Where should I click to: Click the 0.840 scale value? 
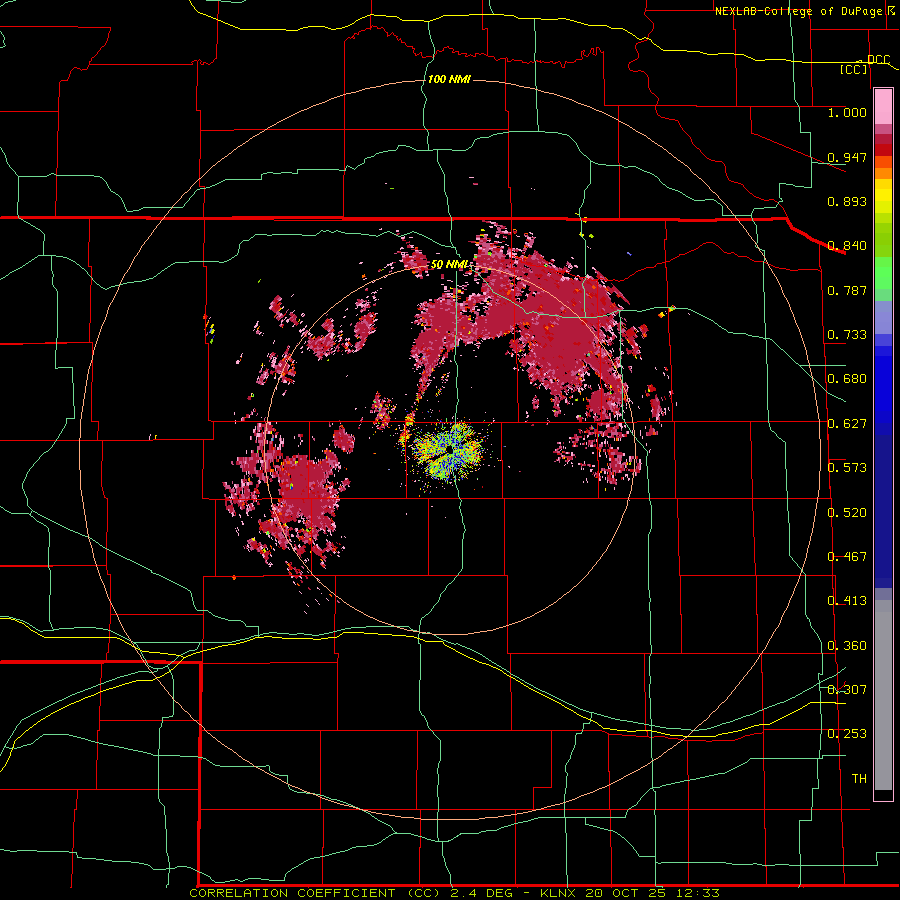pos(847,246)
